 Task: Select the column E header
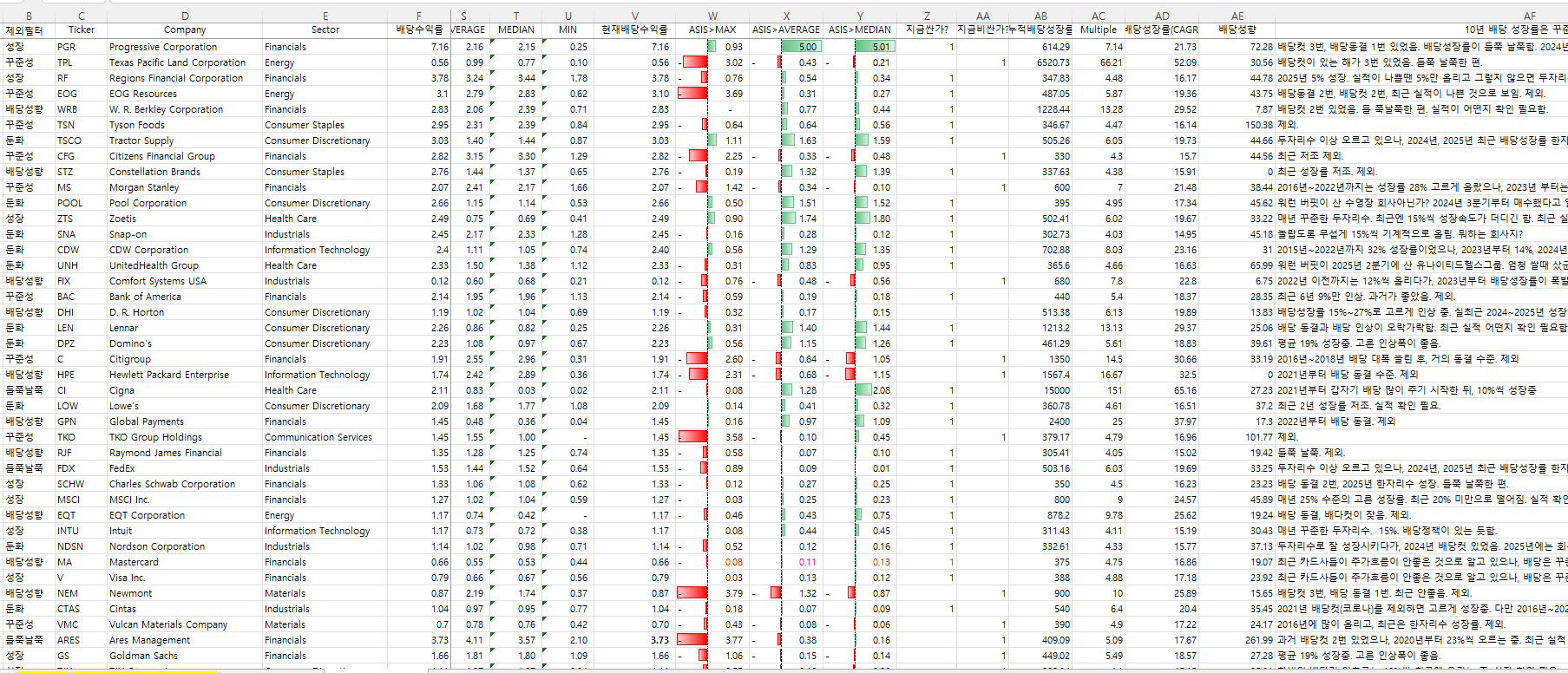point(325,16)
